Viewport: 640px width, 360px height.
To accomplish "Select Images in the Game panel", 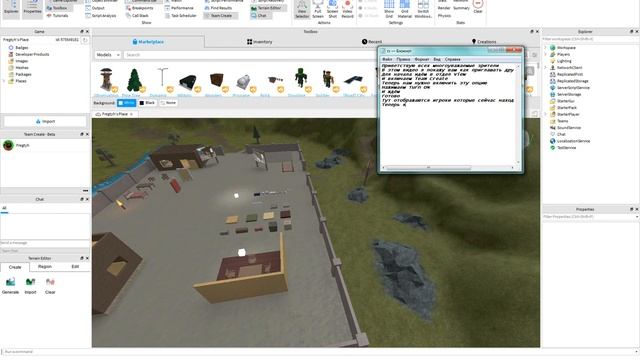I will pyautogui.click(x=22, y=61).
